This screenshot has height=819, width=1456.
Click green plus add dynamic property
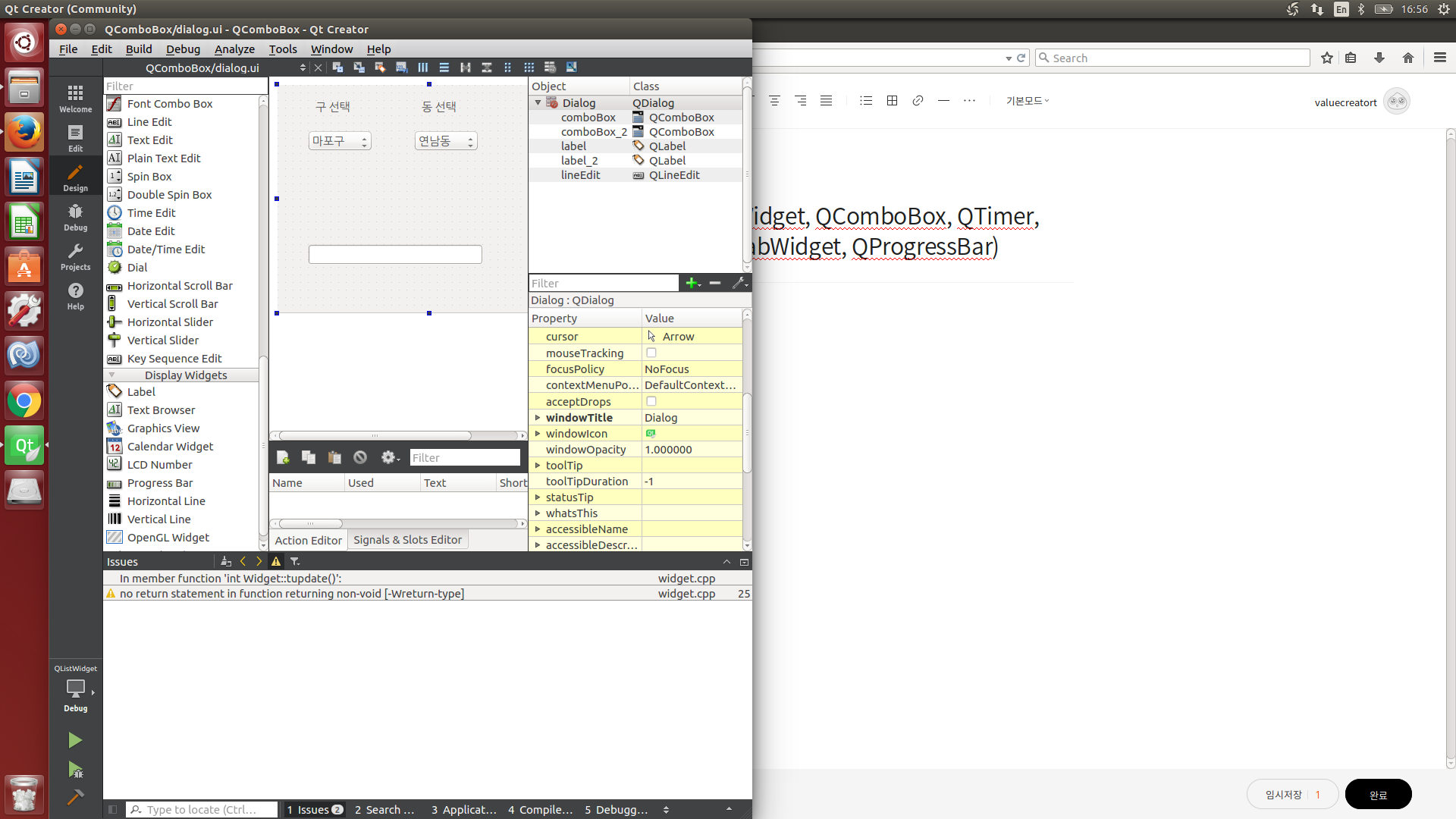[692, 283]
